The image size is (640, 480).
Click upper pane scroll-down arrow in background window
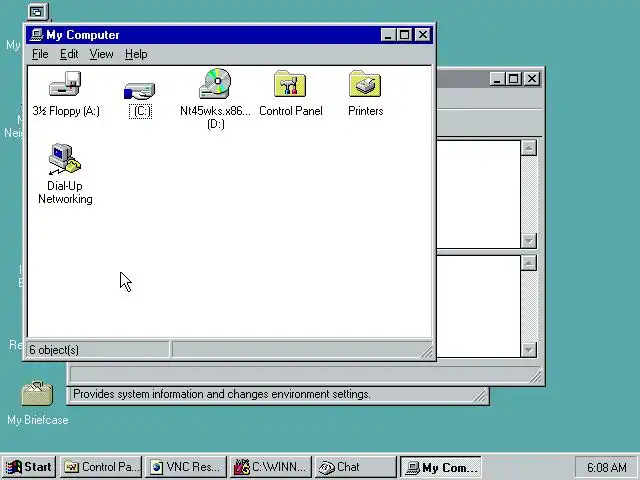click(x=529, y=240)
